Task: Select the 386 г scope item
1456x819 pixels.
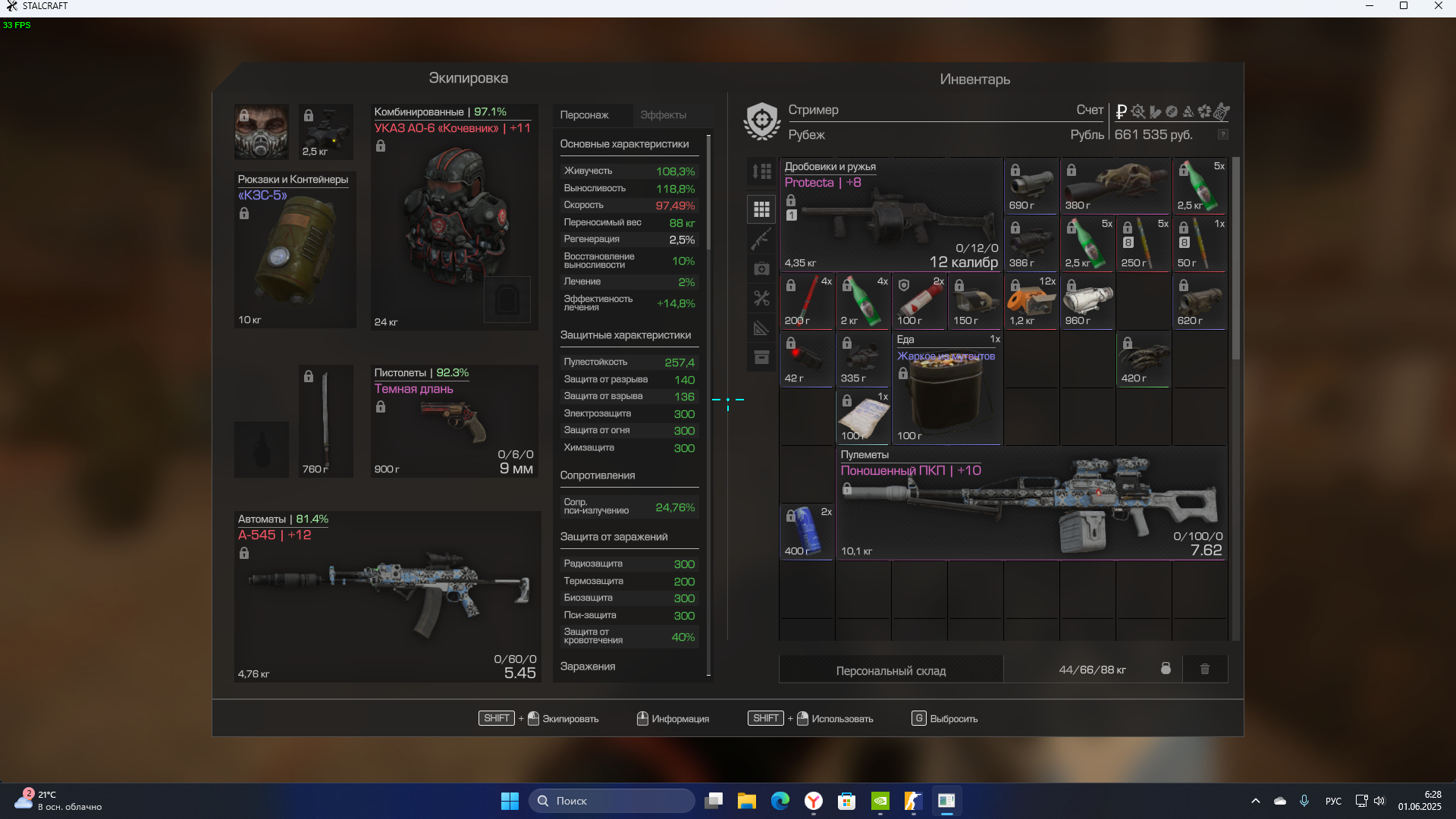Action: [1031, 244]
